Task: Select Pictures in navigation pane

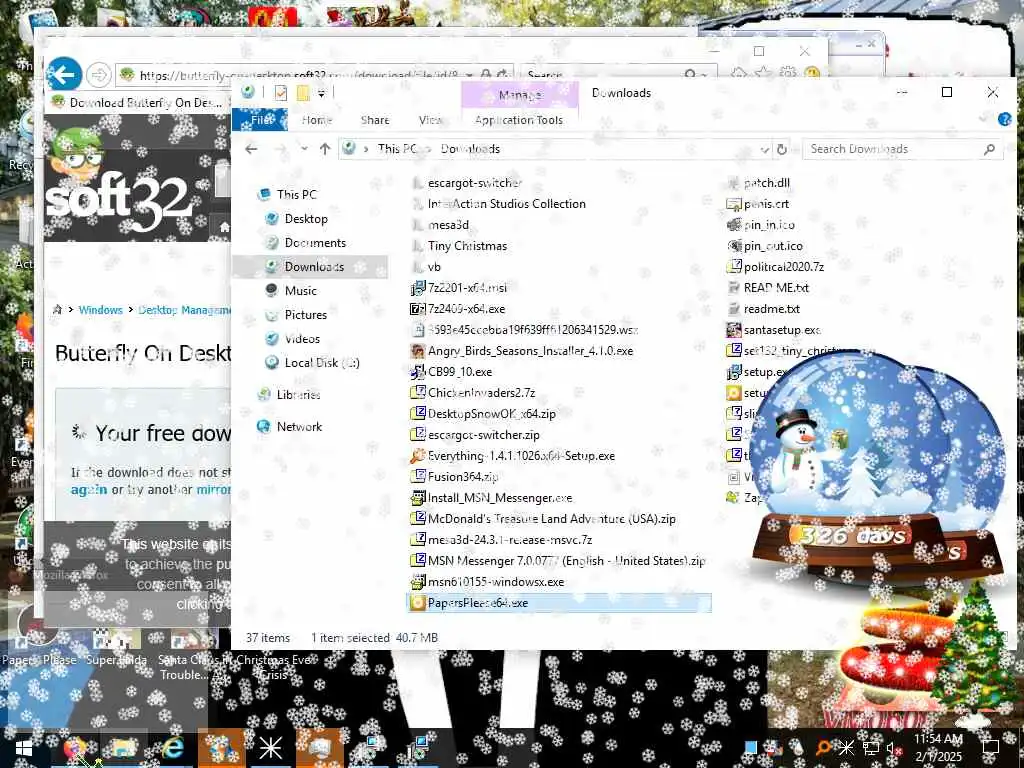Action: point(296,315)
